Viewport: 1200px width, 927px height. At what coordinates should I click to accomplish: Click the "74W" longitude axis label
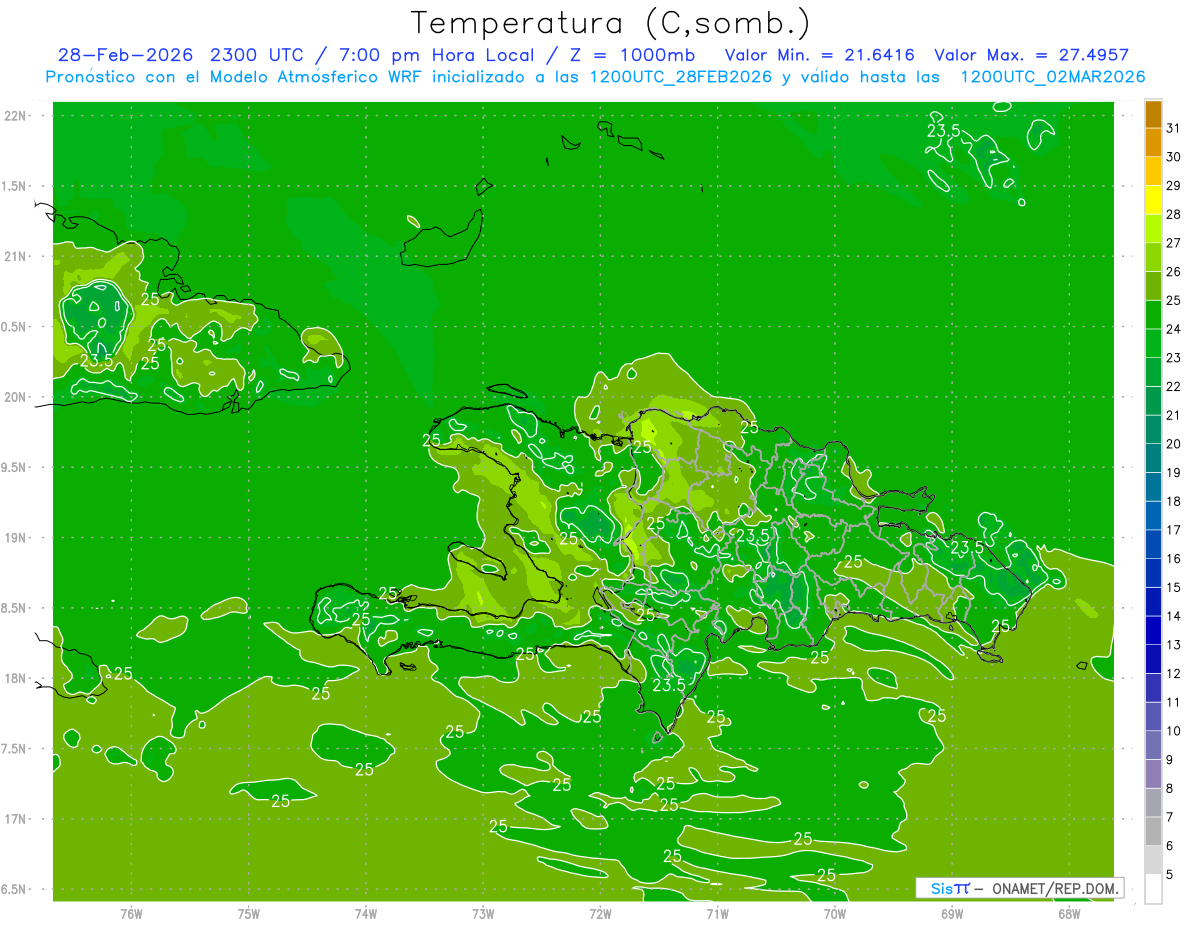pos(366,913)
